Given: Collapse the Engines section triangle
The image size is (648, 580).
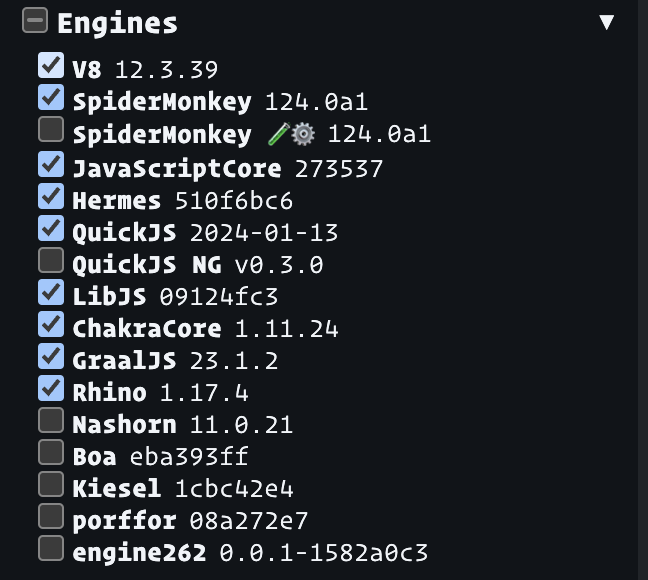Looking at the screenshot, I should (606, 22).
